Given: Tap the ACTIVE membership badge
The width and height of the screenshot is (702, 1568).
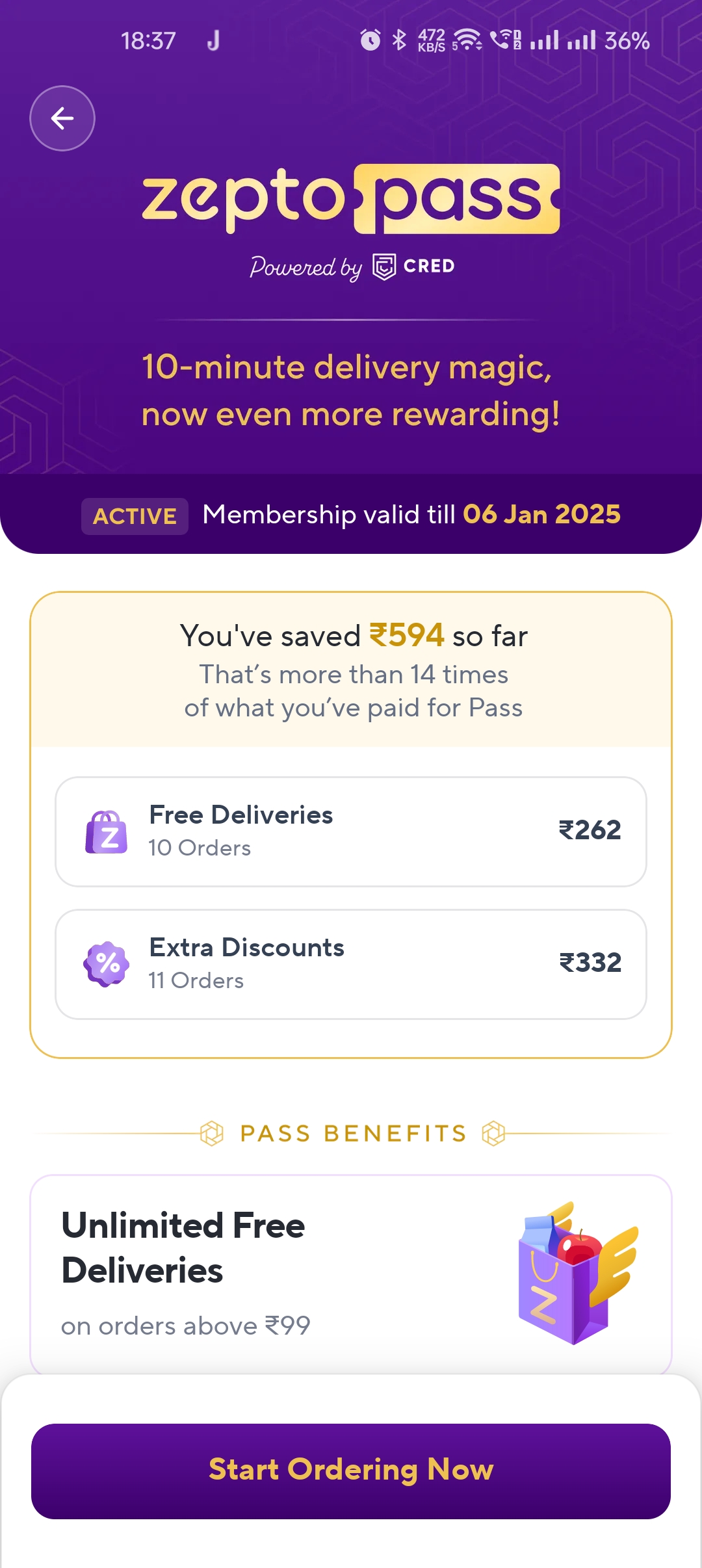Looking at the screenshot, I should [x=135, y=516].
